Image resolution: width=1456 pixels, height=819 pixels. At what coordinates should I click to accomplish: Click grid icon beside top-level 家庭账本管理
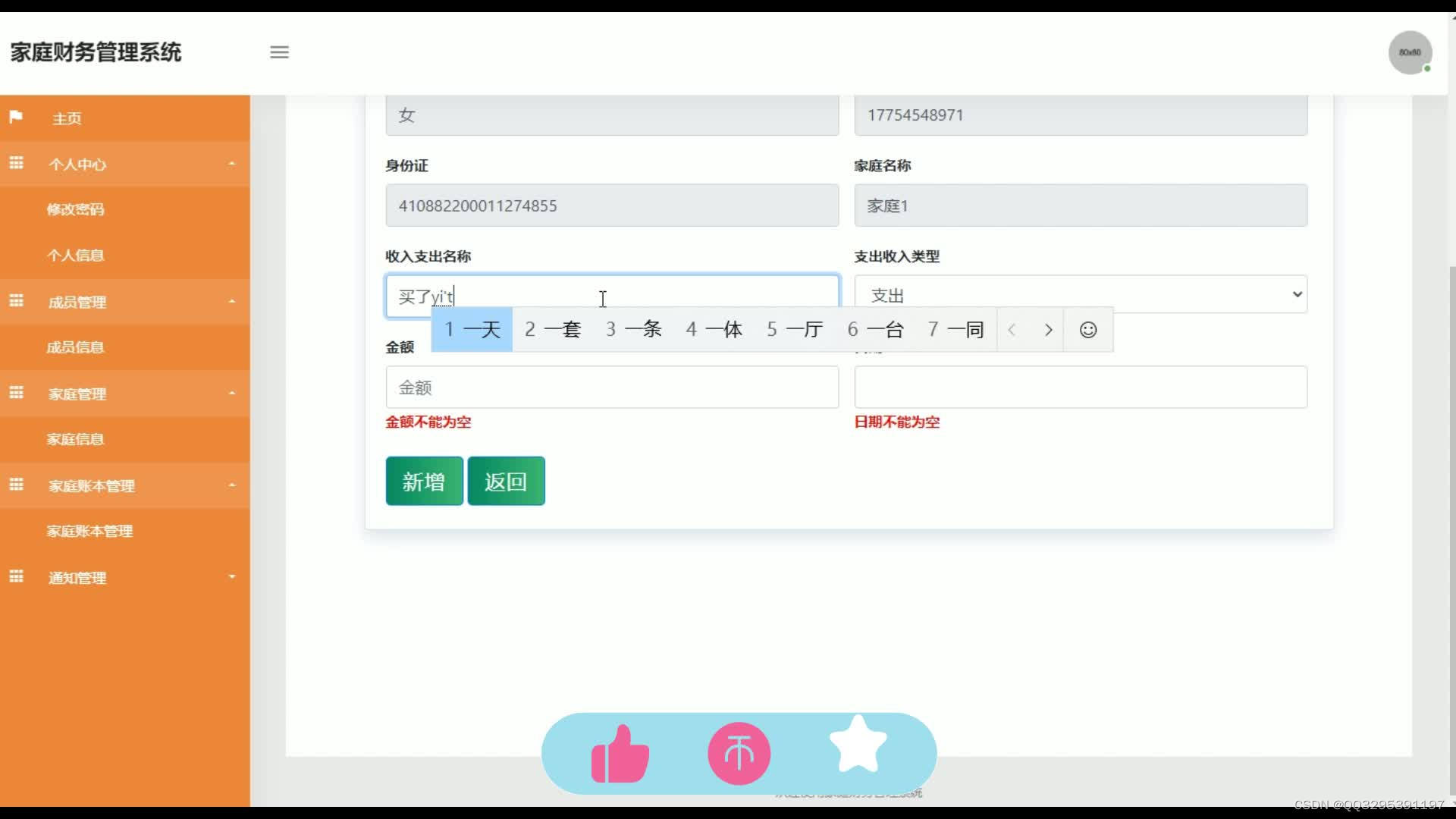pyautogui.click(x=16, y=485)
